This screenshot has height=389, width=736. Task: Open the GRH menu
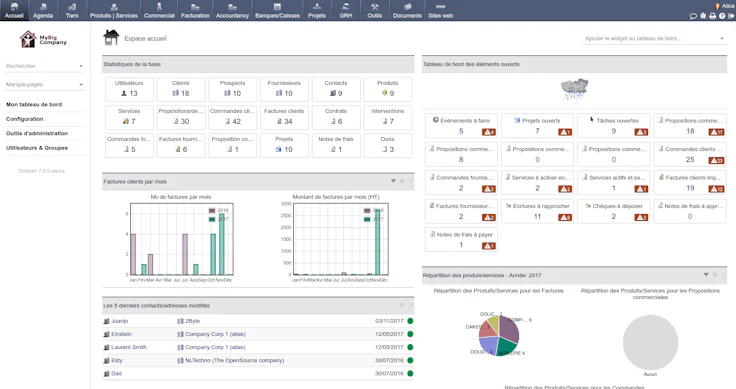(x=345, y=10)
